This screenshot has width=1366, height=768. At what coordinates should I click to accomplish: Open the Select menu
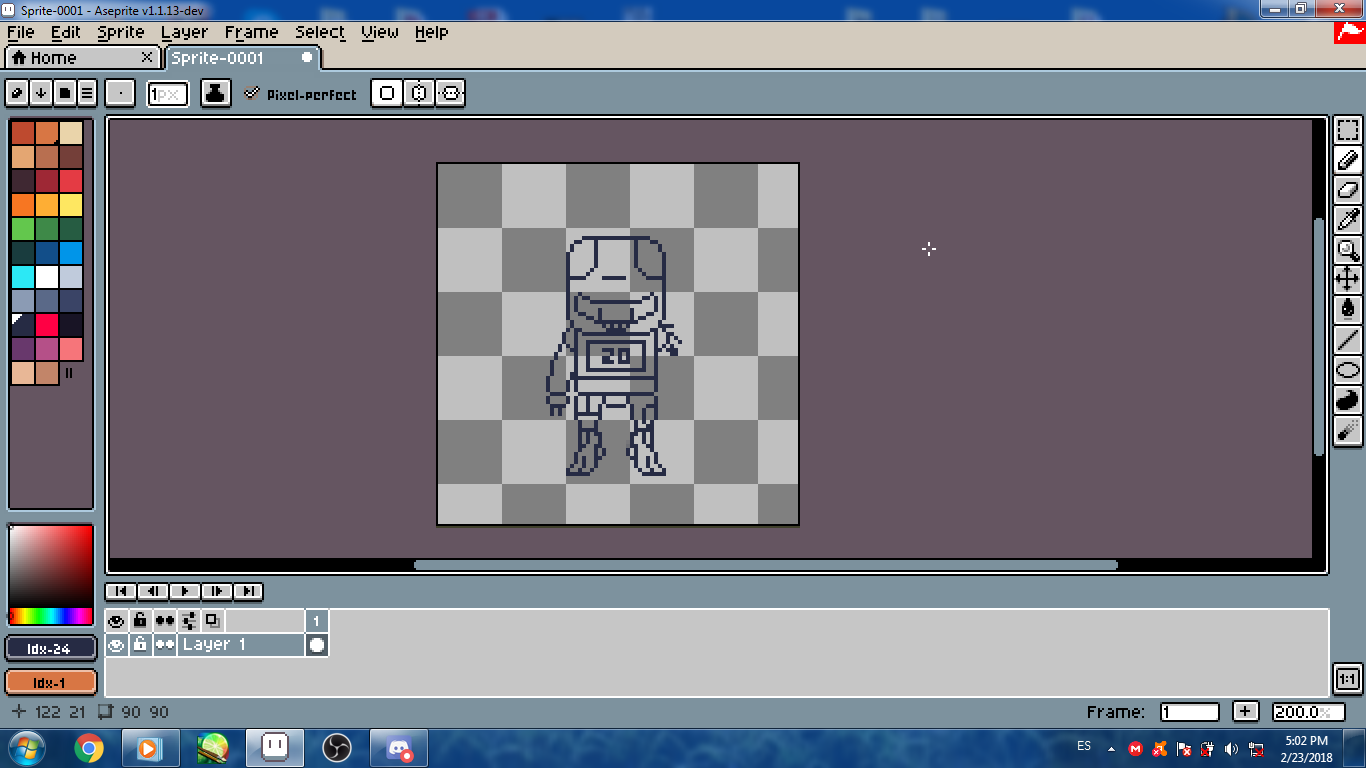pos(320,32)
